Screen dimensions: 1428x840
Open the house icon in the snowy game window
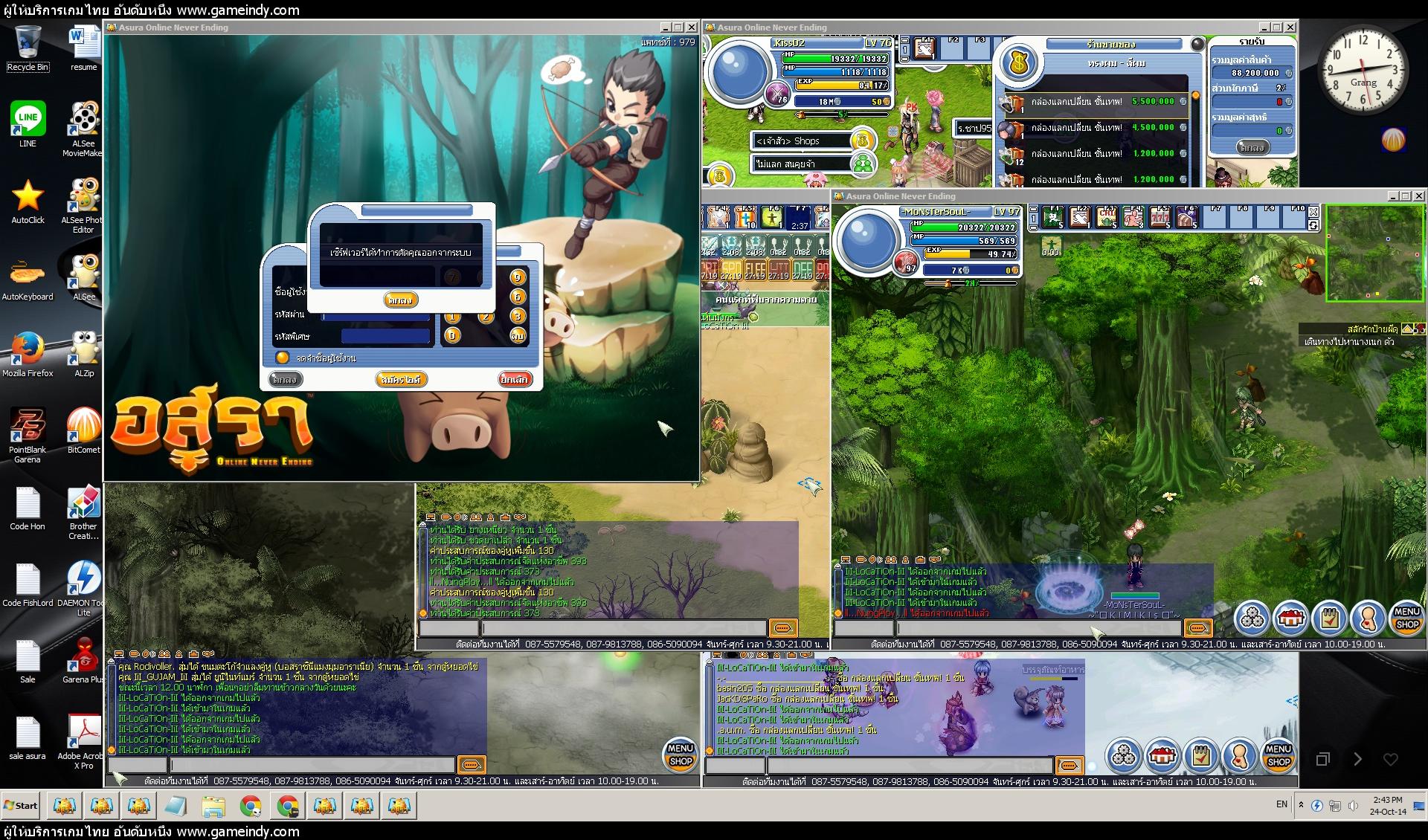[x=1162, y=755]
